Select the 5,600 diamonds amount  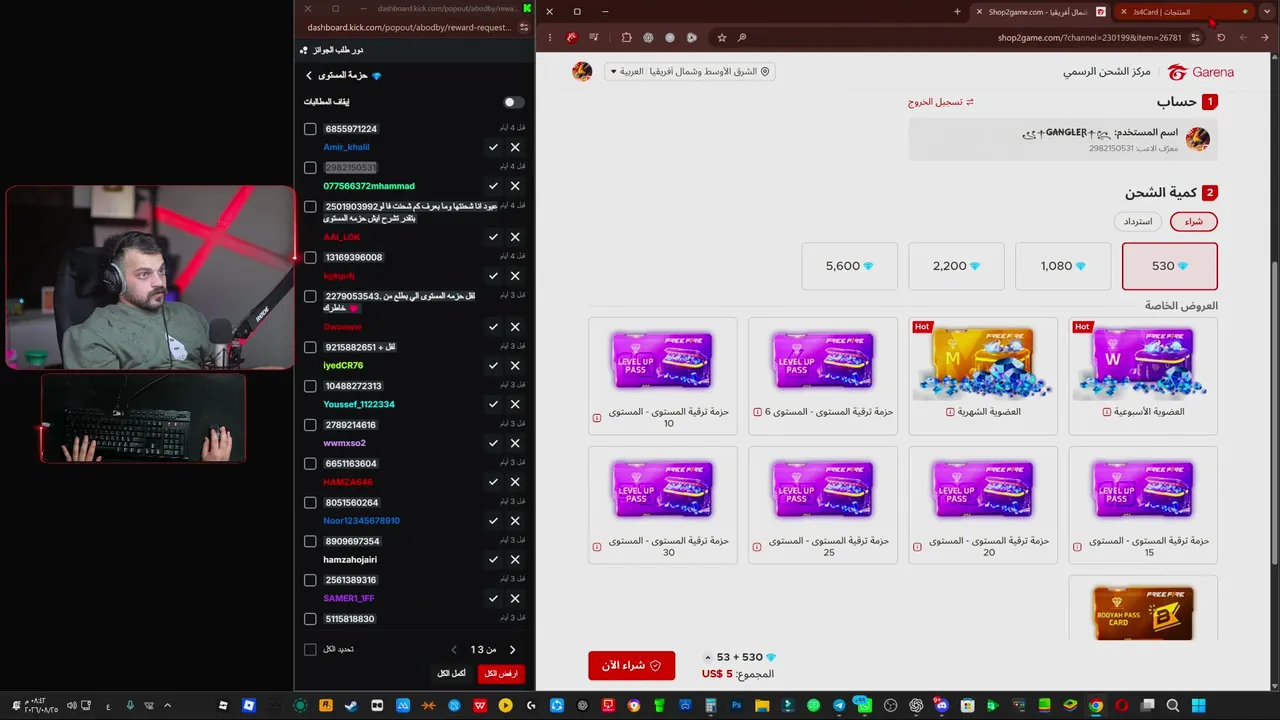point(850,266)
